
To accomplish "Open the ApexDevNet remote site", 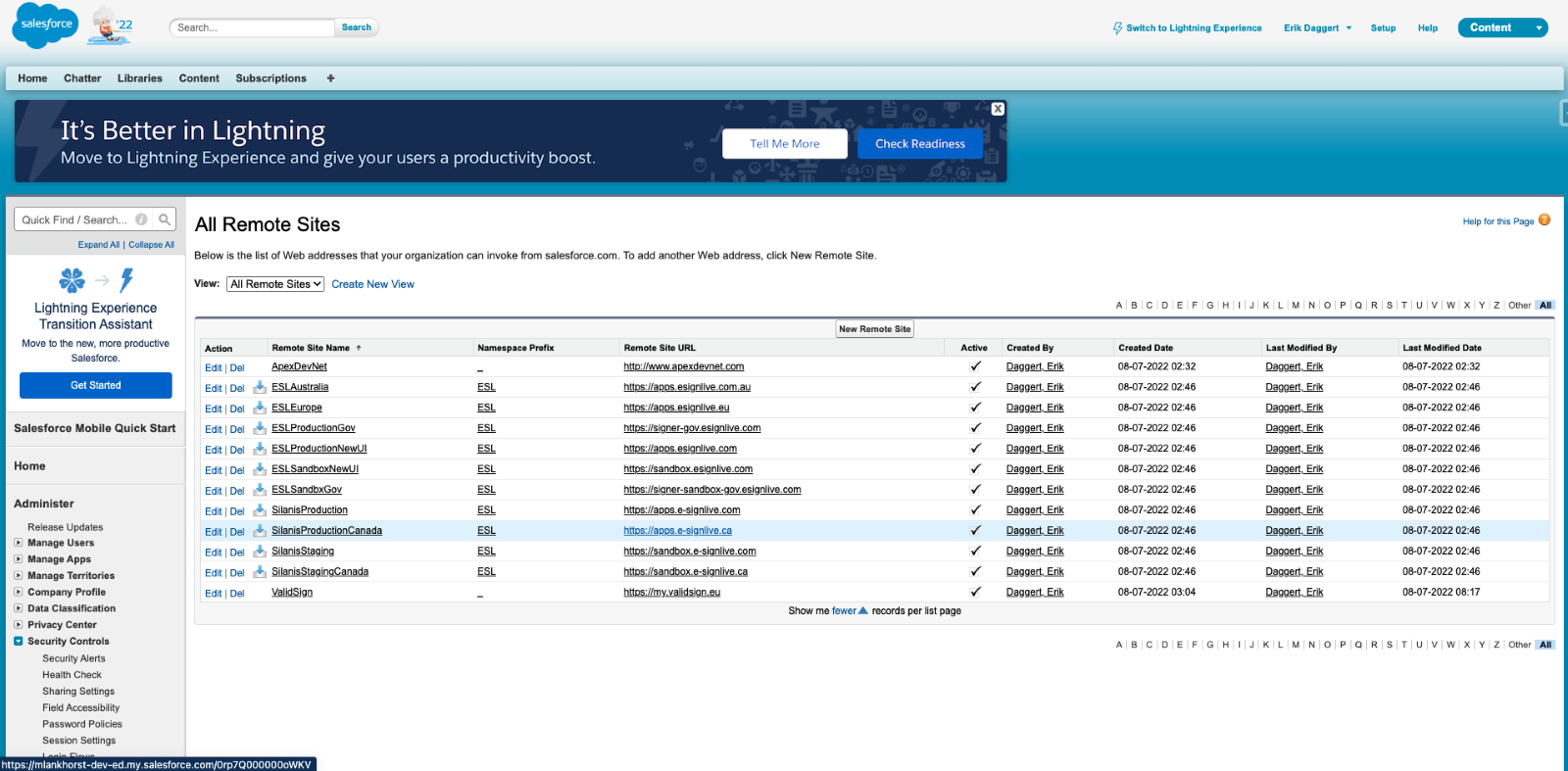I will pyautogui.click(x=299, y=366).
